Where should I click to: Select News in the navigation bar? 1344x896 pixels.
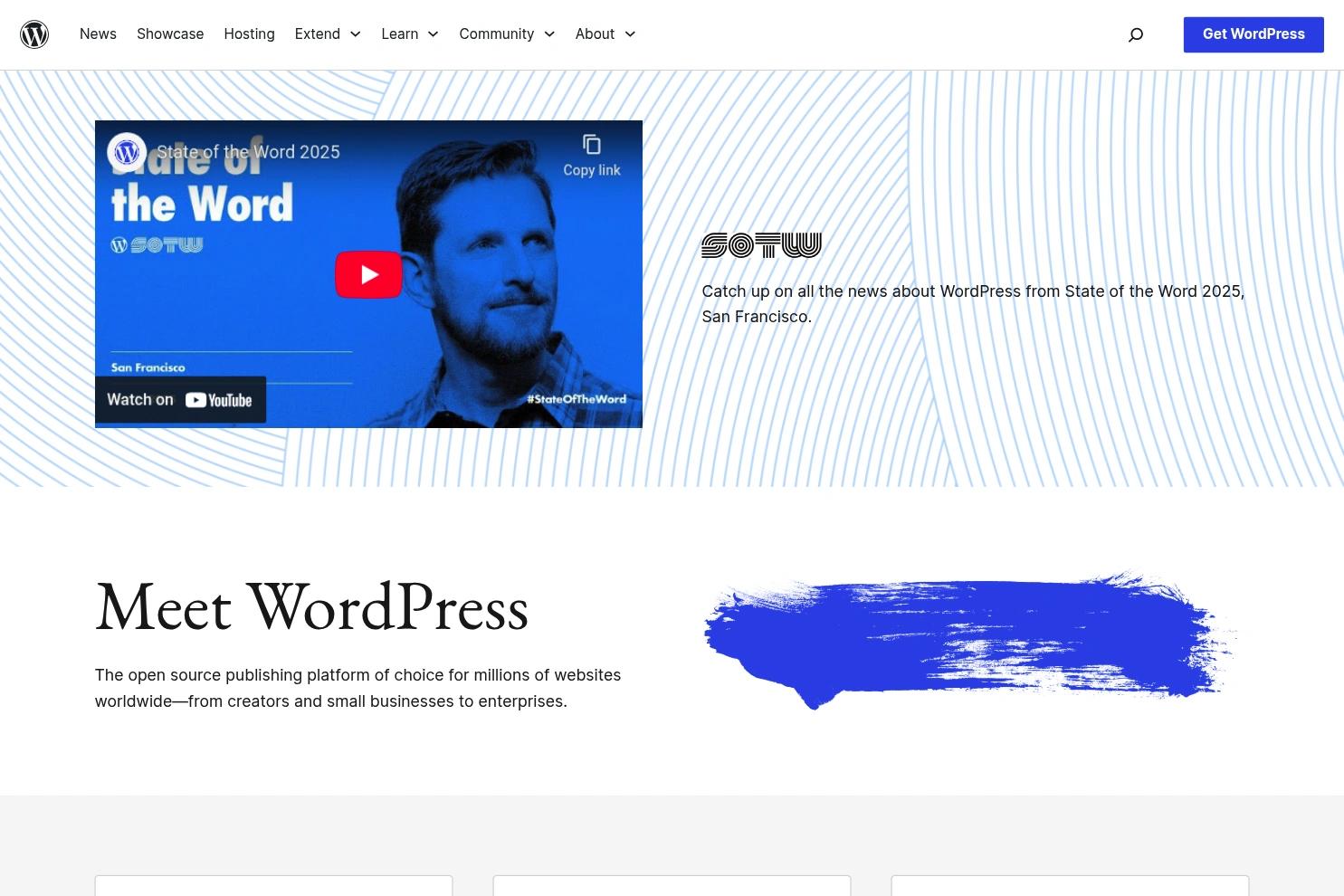click(98, 33)
